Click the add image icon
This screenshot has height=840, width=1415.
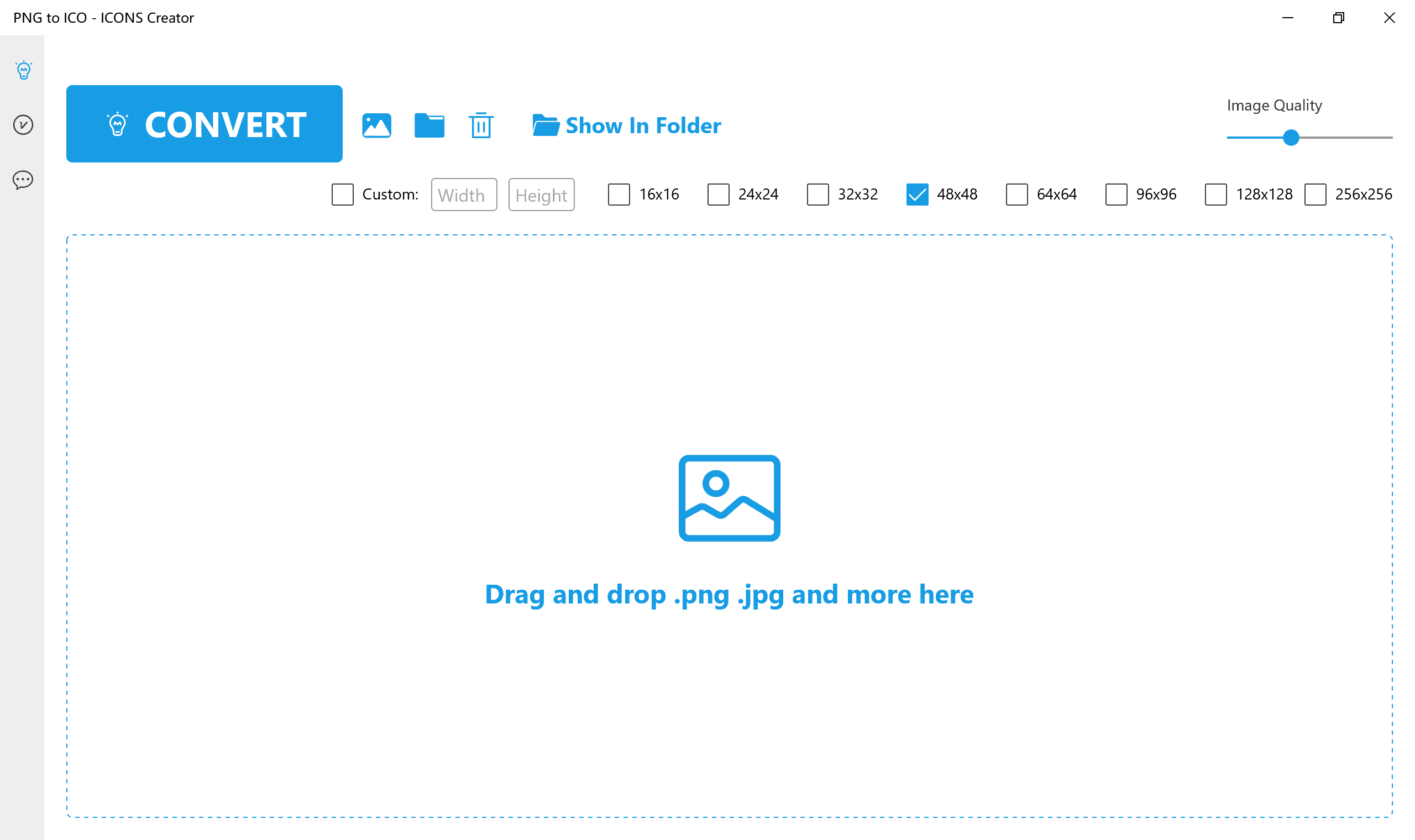376,125
